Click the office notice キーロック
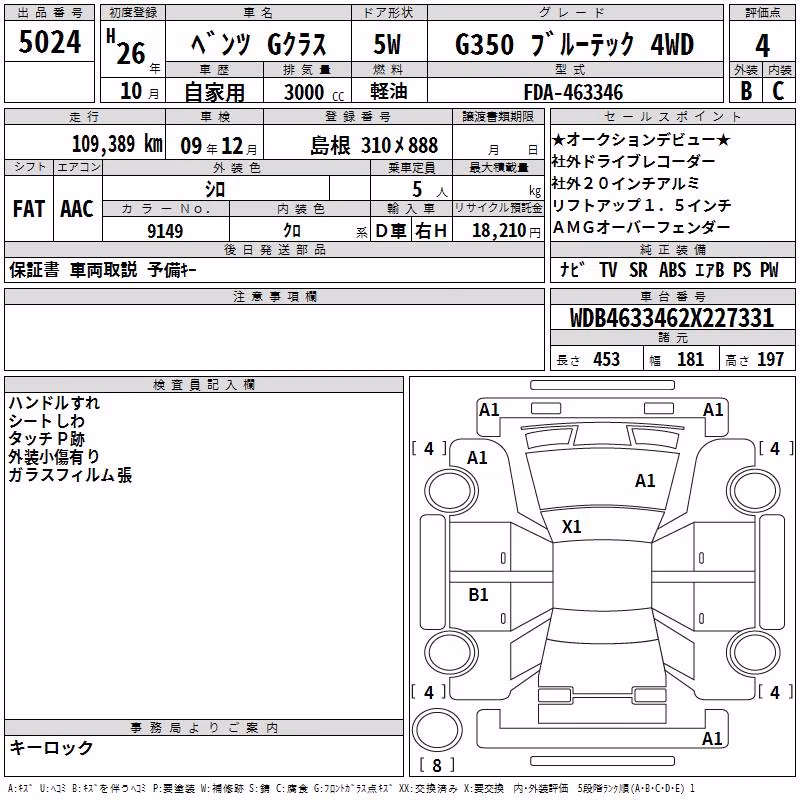This screenshot has width=800, height=800. click(x=51, y=747)
